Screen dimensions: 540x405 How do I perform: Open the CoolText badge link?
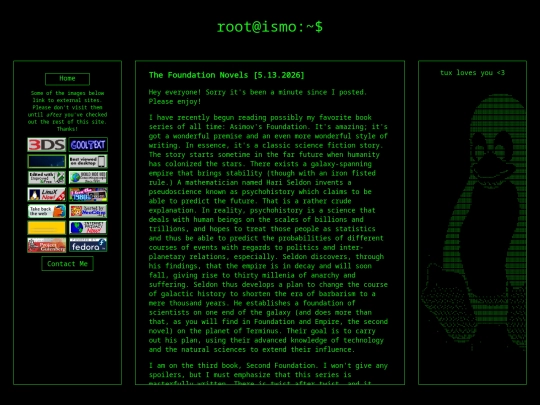tap(88, 145)
